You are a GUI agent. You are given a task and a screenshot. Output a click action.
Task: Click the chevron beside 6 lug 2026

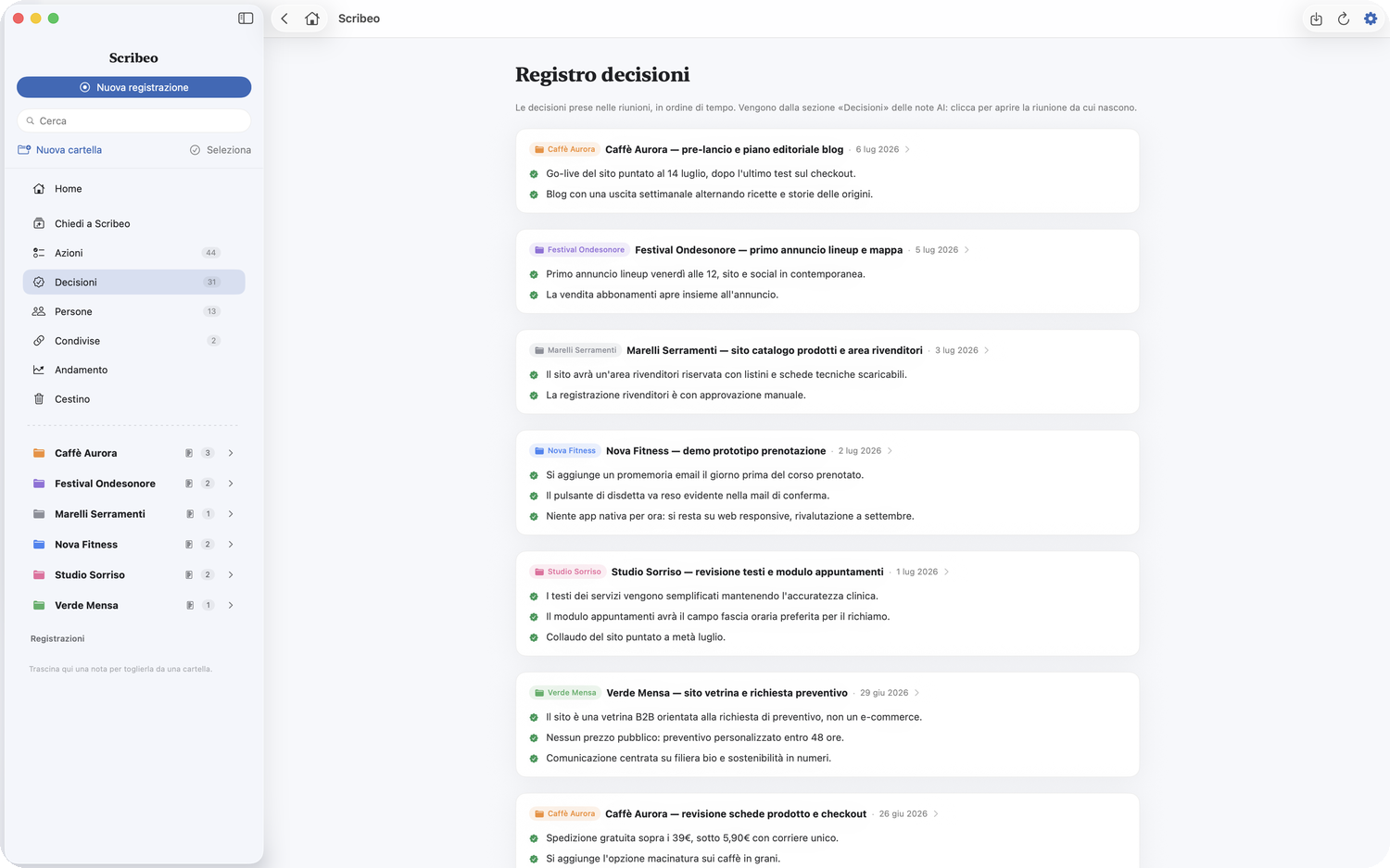(x=907, y=149)
